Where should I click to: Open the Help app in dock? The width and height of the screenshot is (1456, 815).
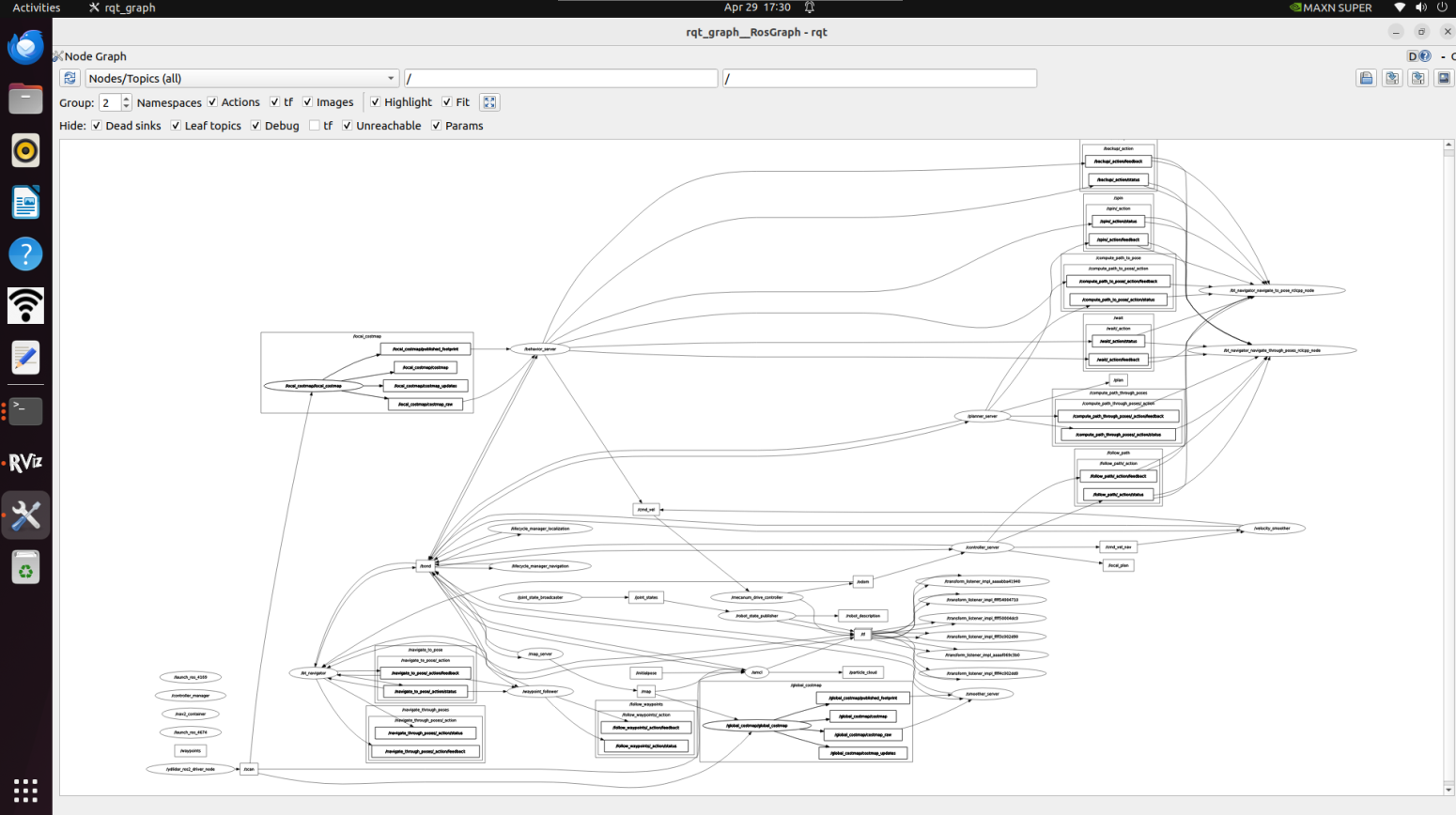(25, 254)
